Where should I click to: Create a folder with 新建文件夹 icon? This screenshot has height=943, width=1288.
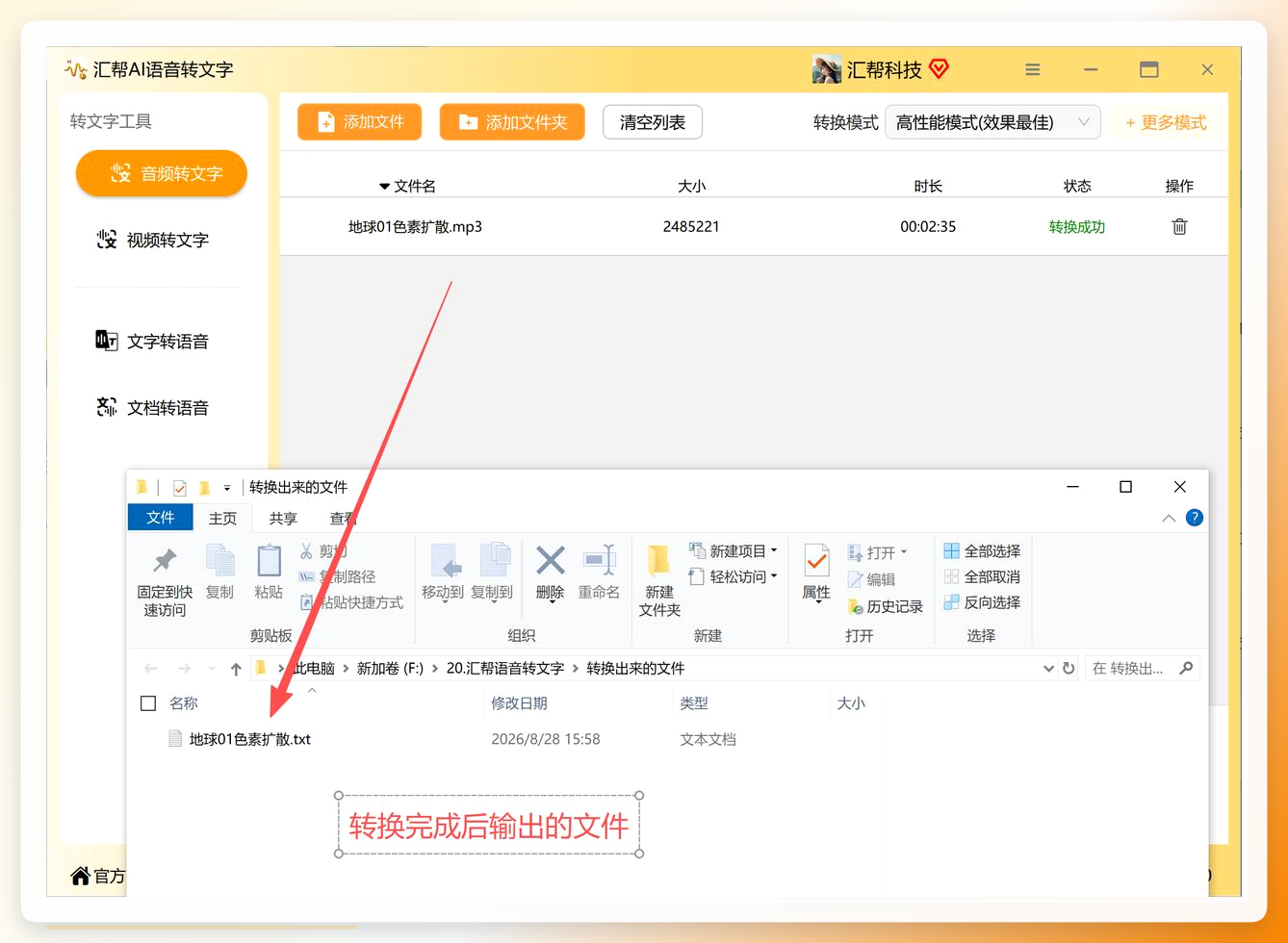659,560
